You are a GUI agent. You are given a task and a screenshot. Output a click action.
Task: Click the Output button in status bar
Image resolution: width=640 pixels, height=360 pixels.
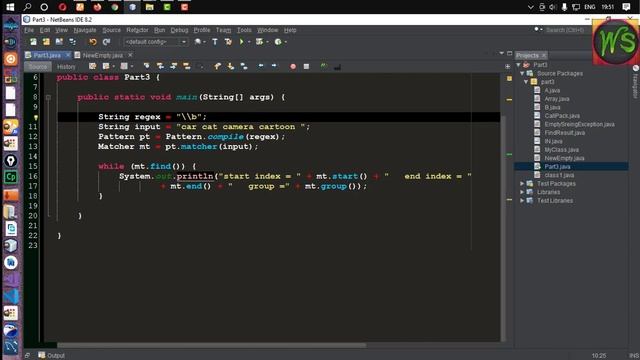pyautogui.click(x=52, y=356)
